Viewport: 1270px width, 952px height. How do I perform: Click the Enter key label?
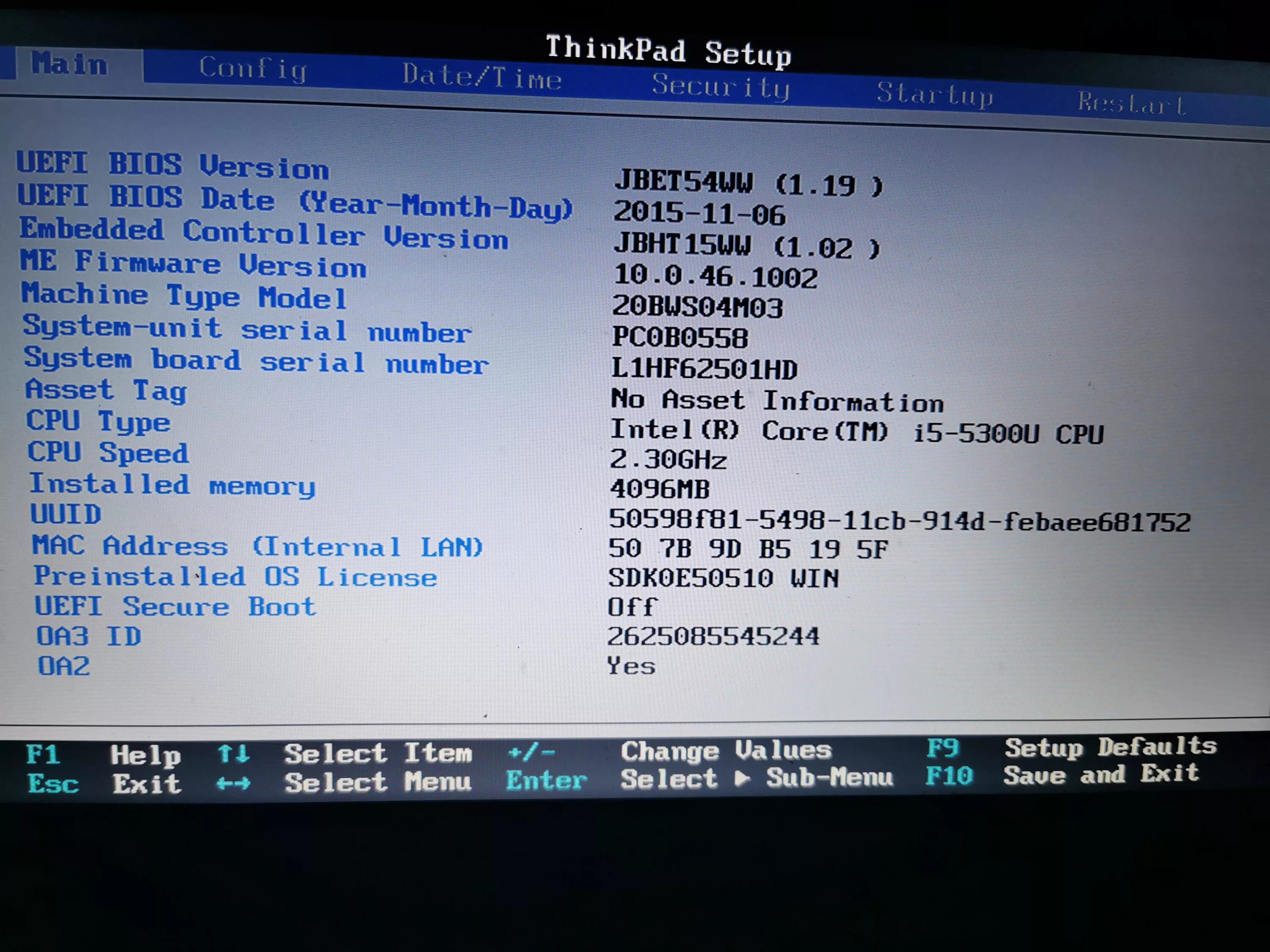coord(546,780)
